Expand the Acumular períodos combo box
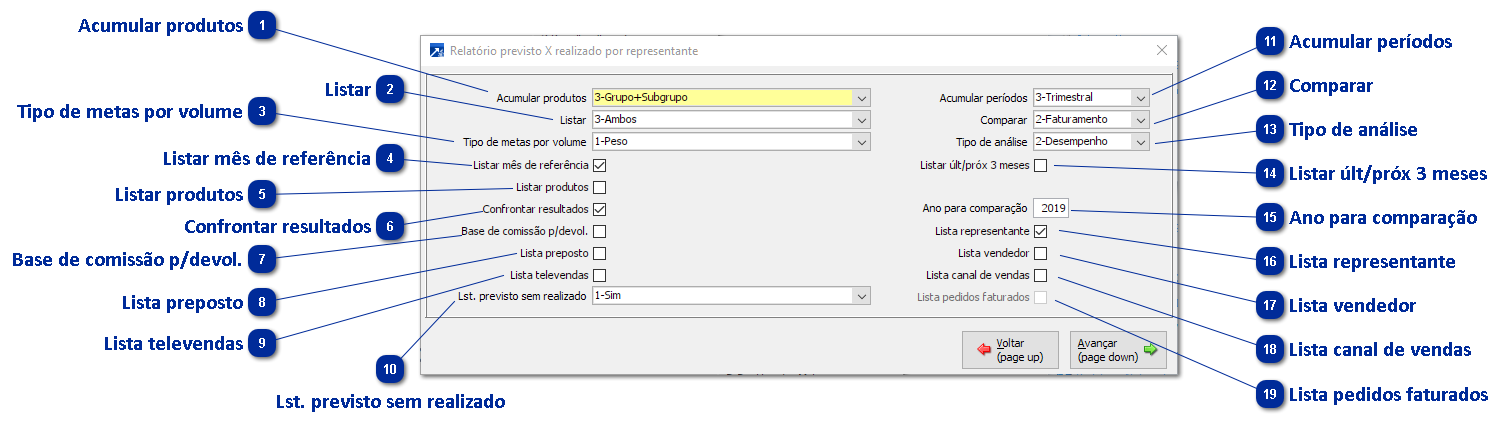 pos(1141,98)
